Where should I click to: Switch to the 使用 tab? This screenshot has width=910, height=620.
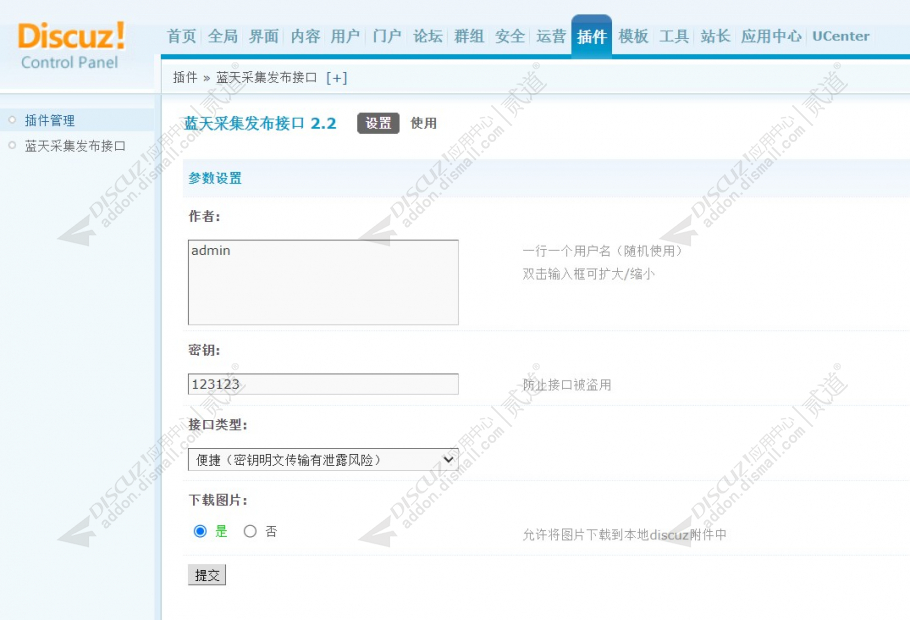[424, 123]
